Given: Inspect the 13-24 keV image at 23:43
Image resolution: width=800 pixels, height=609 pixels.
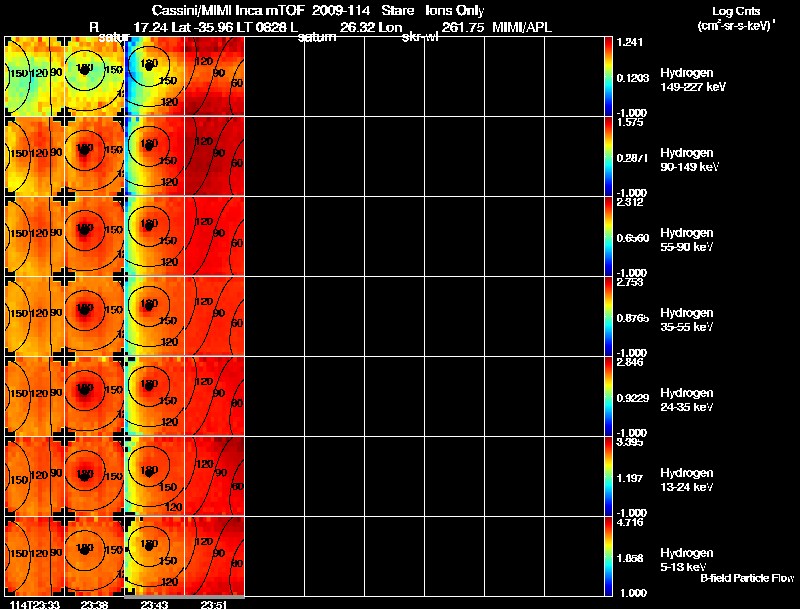Looking at the screenshot, I should pos(155,477).
